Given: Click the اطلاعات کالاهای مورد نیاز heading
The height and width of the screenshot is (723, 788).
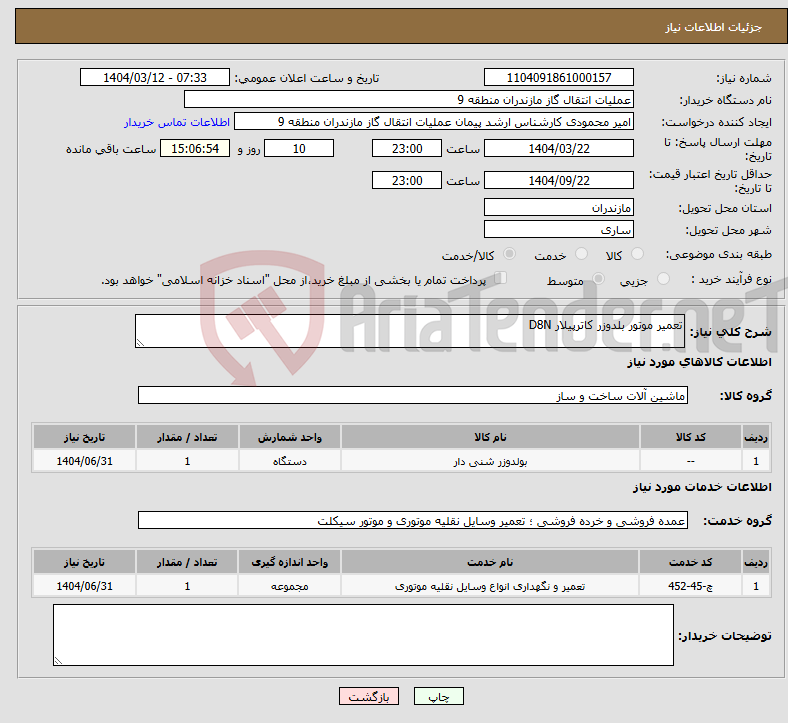Looking at the screenshot, I should [x=699, y=362].
